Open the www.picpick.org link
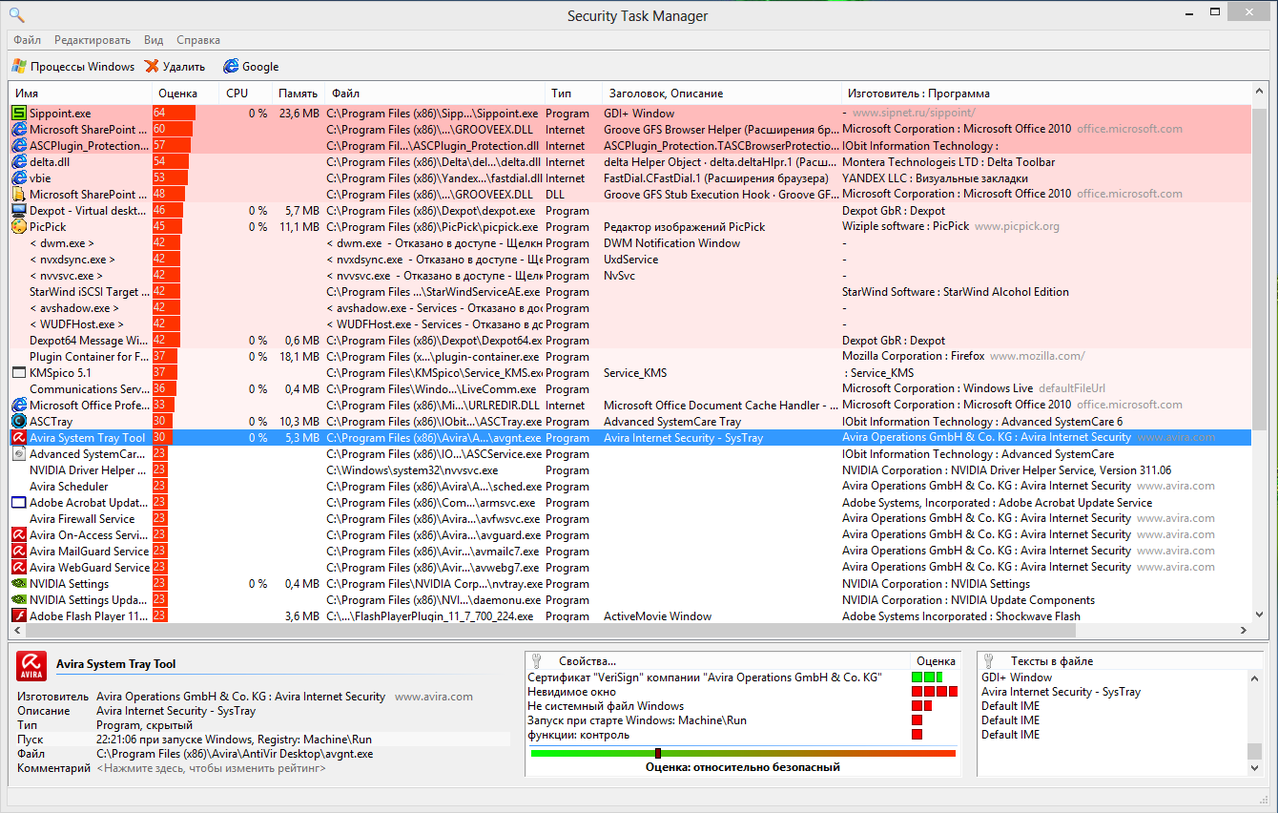 (1015, 226)
